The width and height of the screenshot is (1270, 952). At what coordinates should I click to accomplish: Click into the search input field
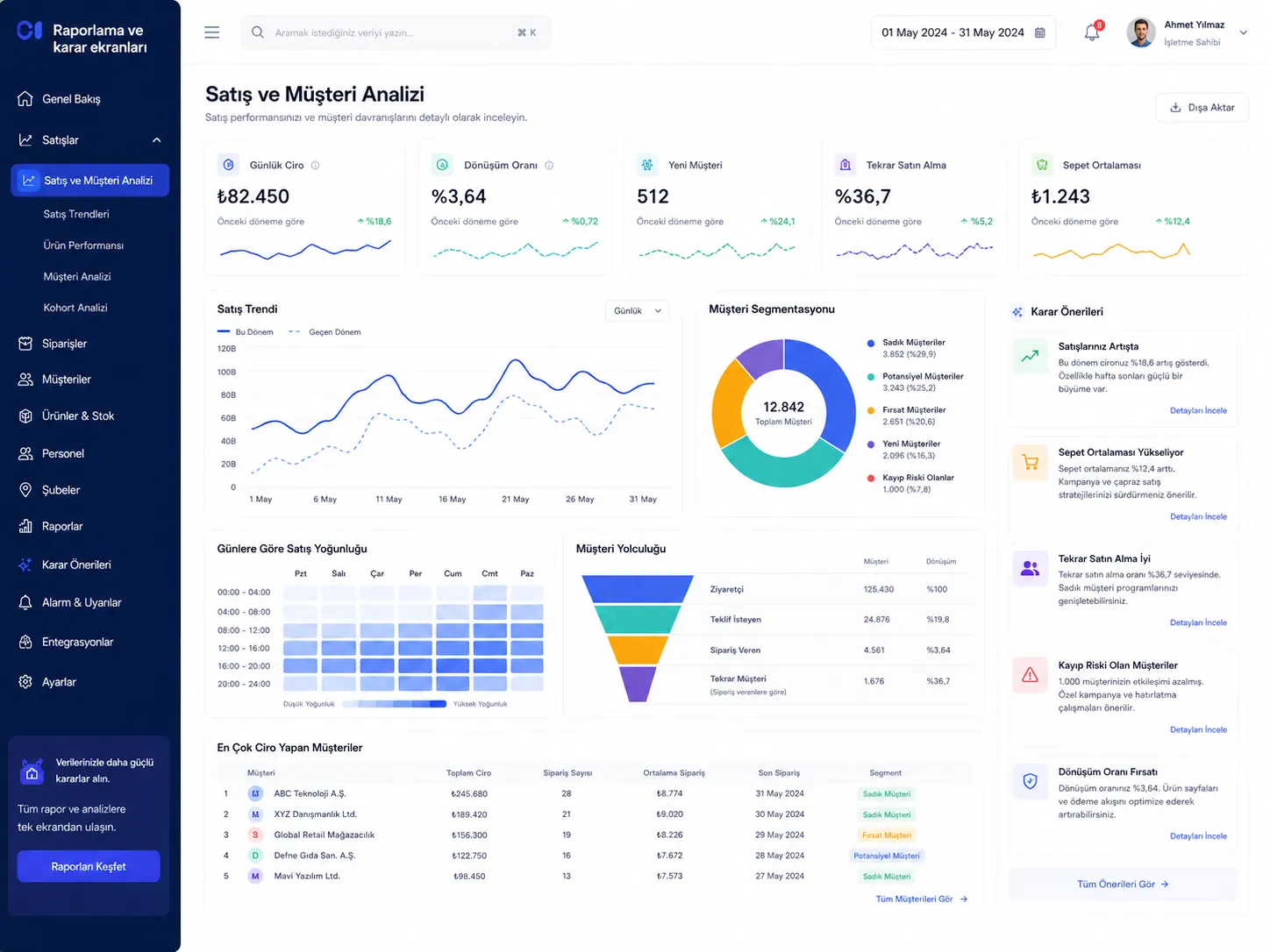pos(396,32)
